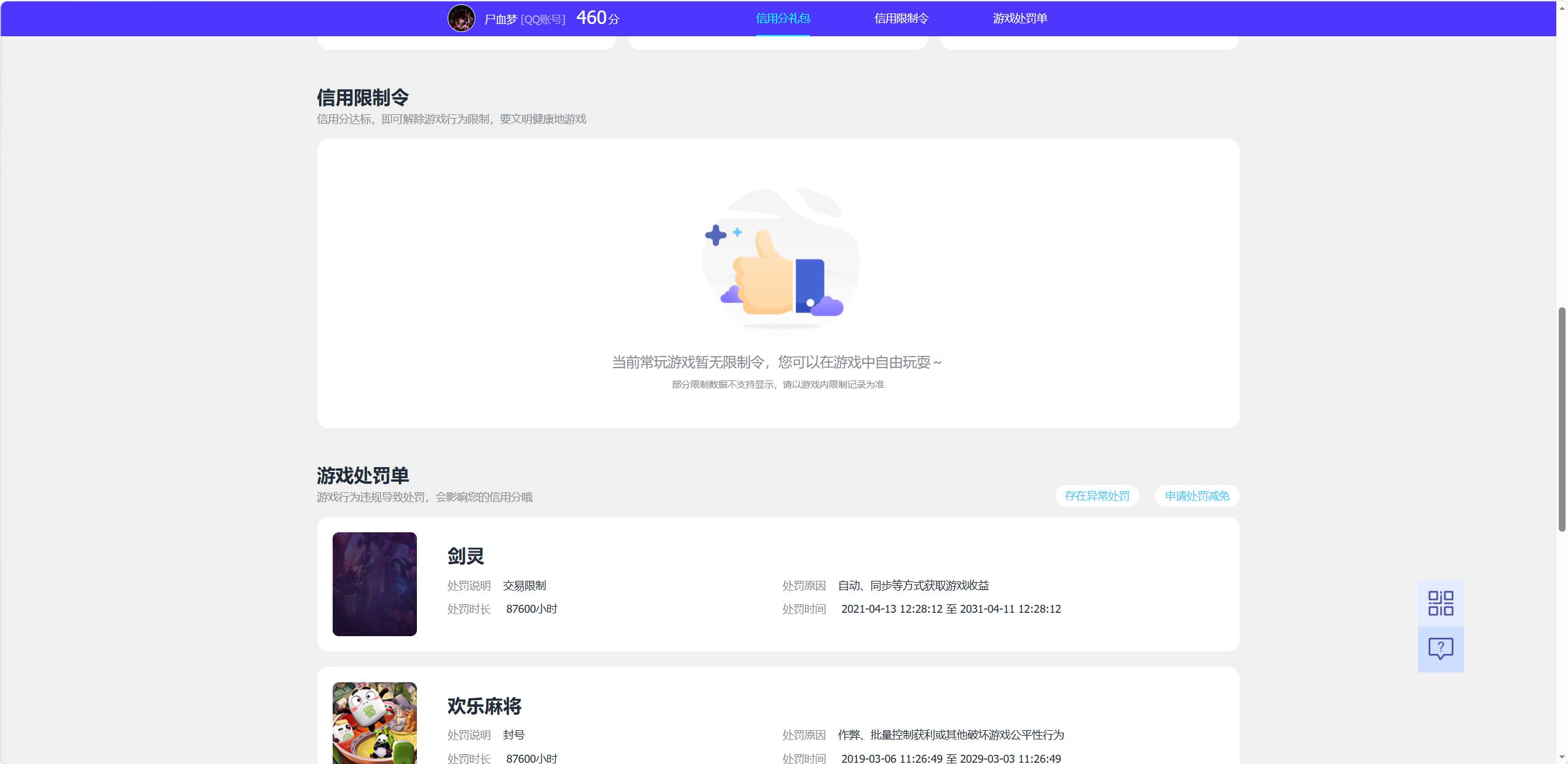
Task: Click 87600/小时 duration in 剑灵 card
Action: pos(532,609)
